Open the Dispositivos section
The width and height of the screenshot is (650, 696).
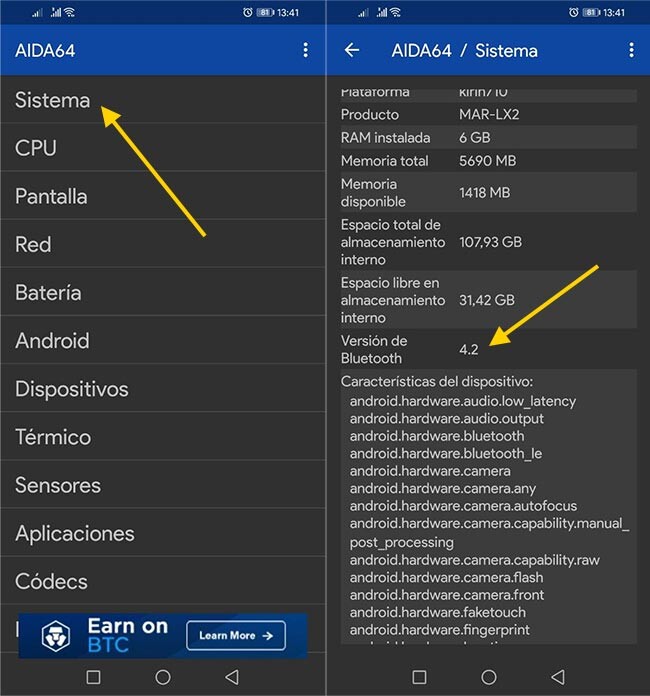(x=163, y=388)
